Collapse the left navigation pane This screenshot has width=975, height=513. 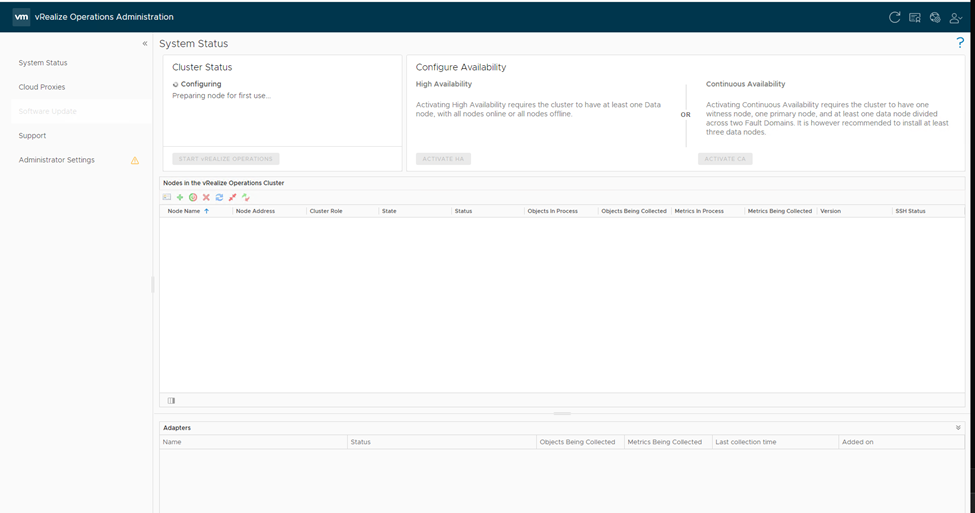pos(145,44)
